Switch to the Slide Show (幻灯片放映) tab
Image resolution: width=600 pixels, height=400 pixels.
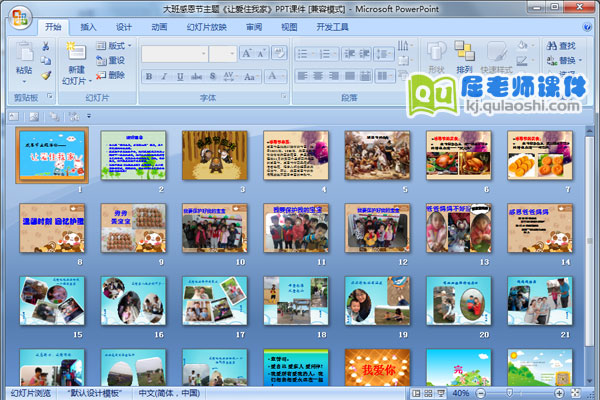pyautogui.click(x=206, y=28)
